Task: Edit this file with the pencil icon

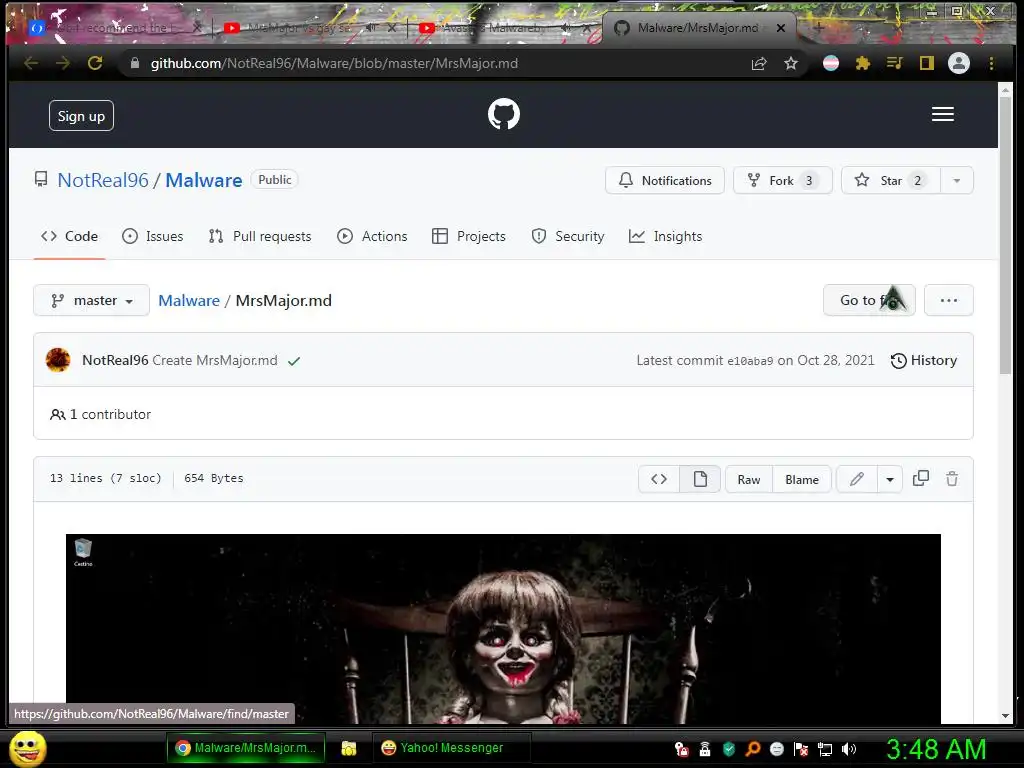Action: 857,479
